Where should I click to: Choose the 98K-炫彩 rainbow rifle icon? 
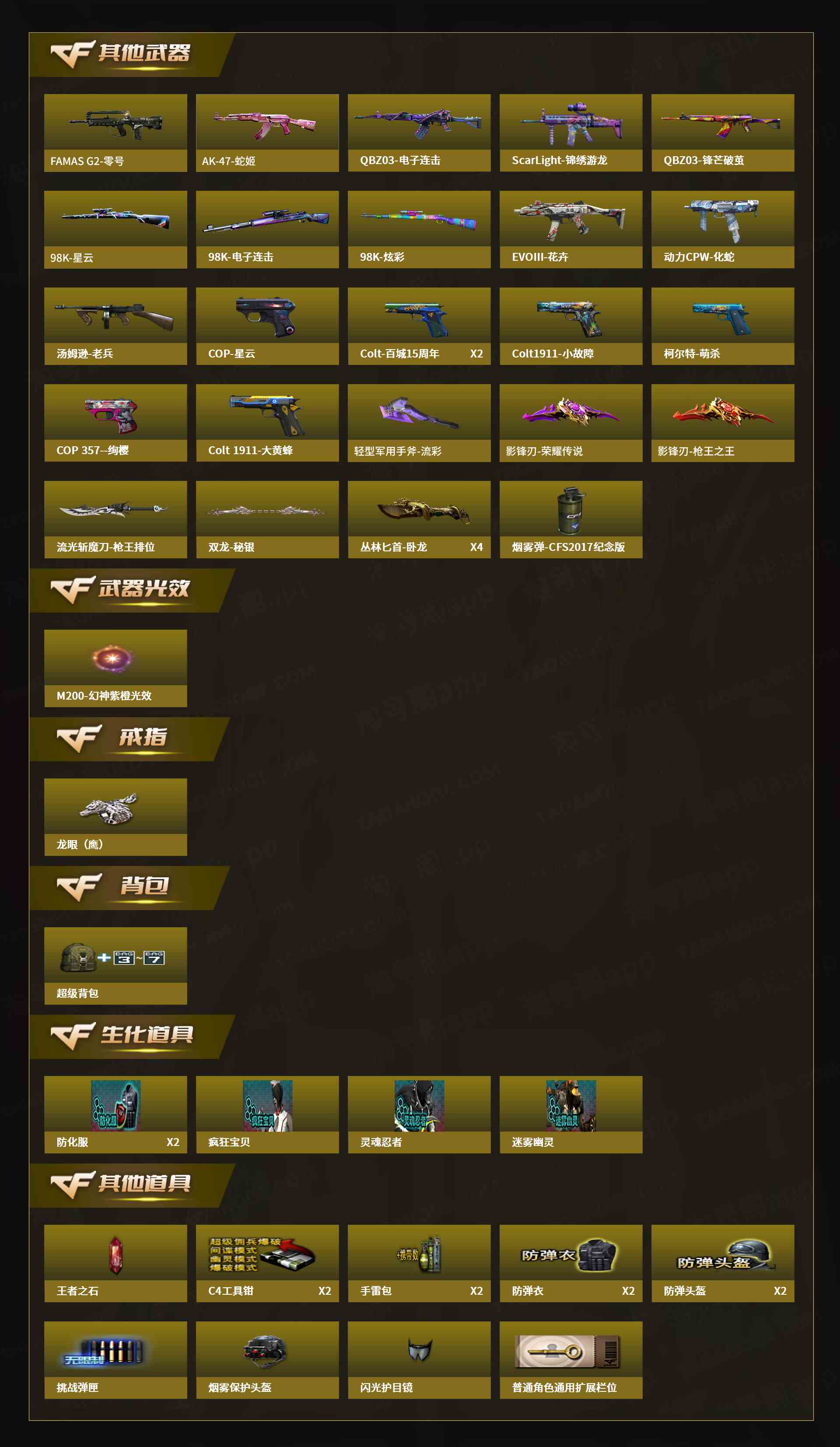point(419,220)
